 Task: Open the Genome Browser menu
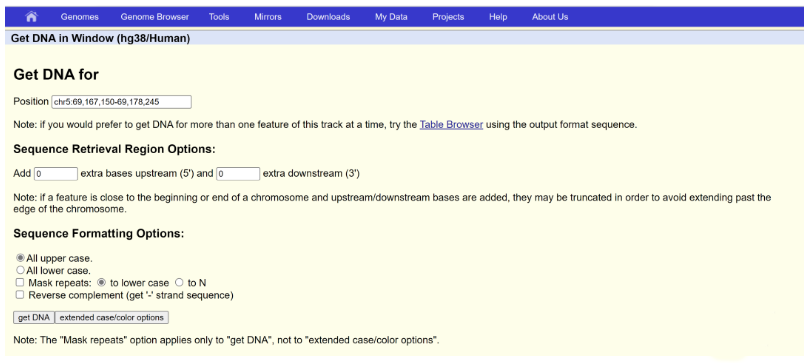coord(155,17)
